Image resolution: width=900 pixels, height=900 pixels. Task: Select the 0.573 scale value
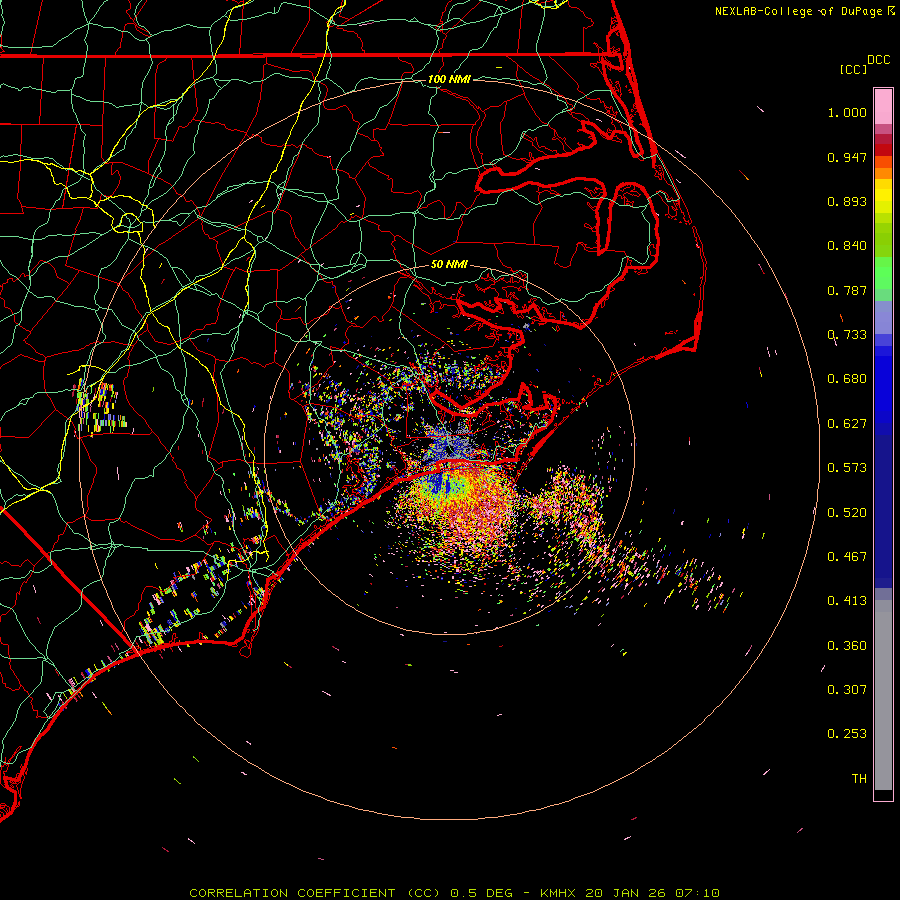pos(847,468)
